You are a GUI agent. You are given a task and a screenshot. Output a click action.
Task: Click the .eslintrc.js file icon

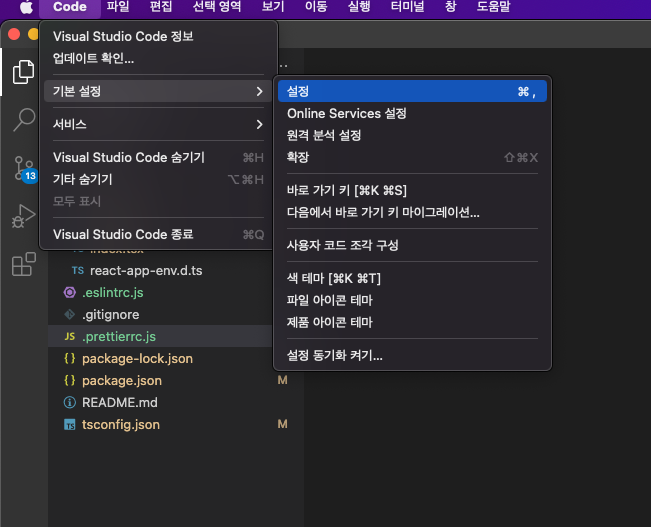pos(70,293)
